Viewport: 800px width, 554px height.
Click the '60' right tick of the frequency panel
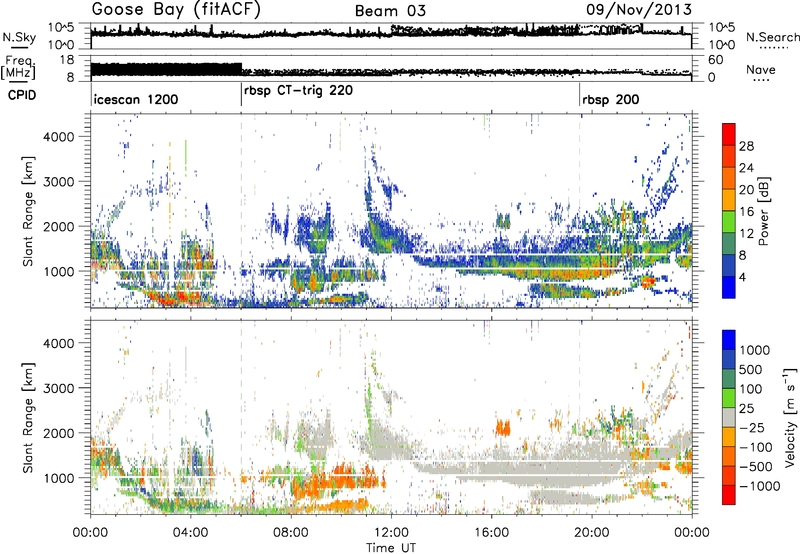(716, 60)
